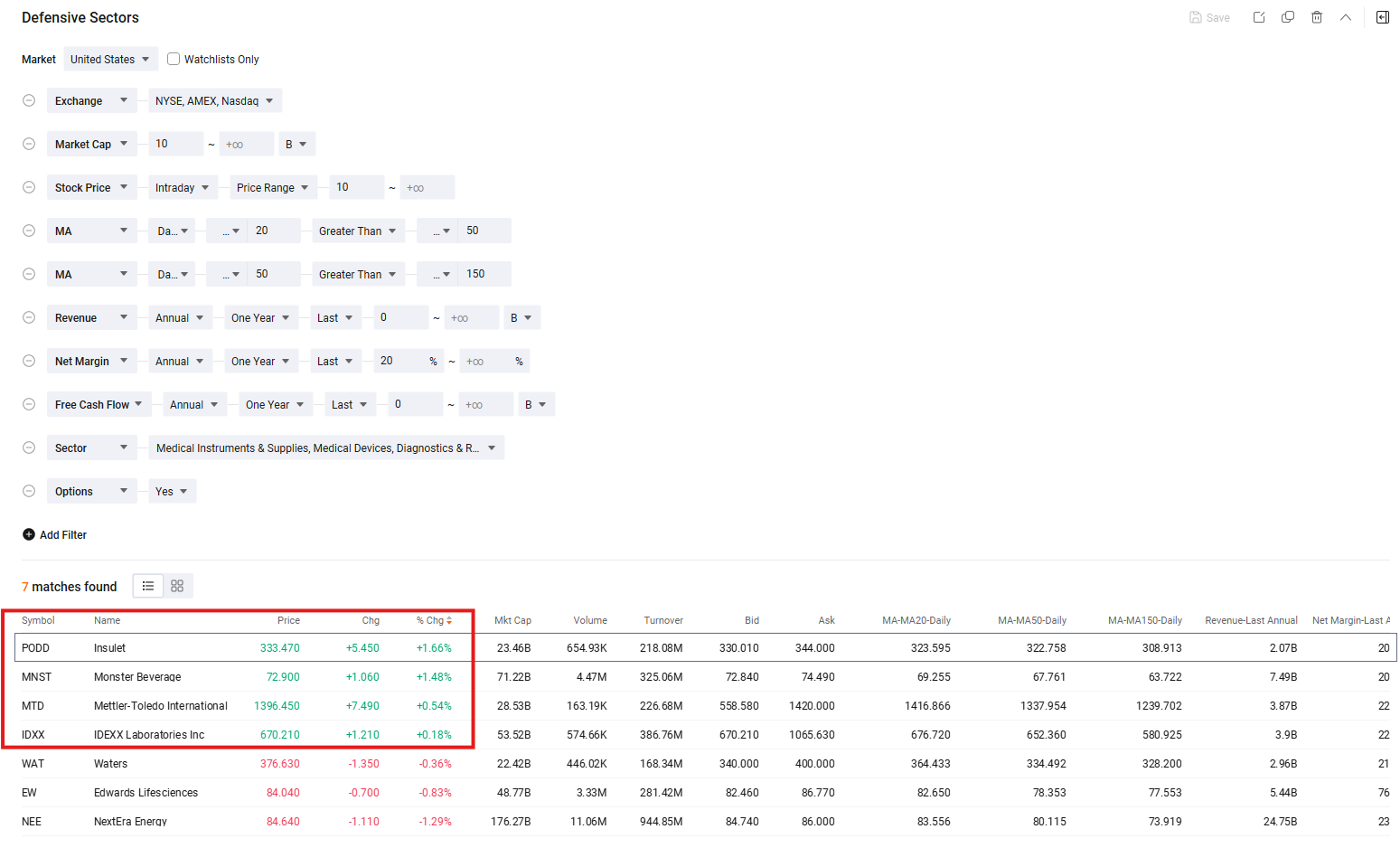Sort results by the Turnover column header
The image size is (1400, 848).
(x=663, y=620)
